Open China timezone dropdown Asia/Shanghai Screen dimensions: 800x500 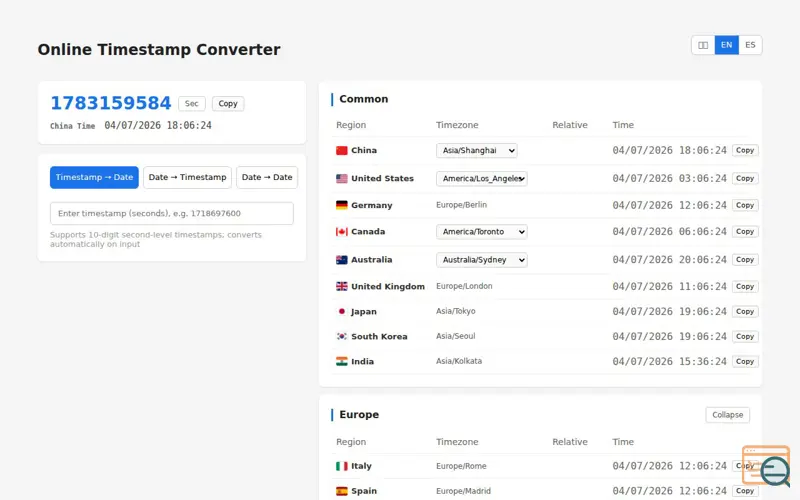click(477, 151)
